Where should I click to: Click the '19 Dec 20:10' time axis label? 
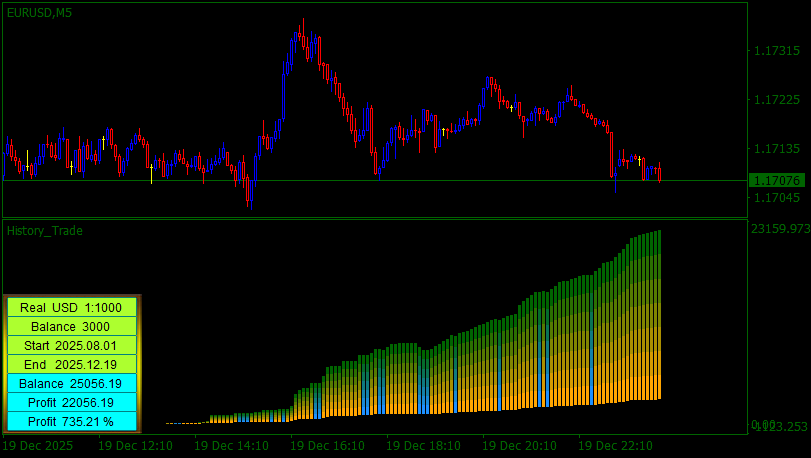pyautogui.click(x=519, y=446)
